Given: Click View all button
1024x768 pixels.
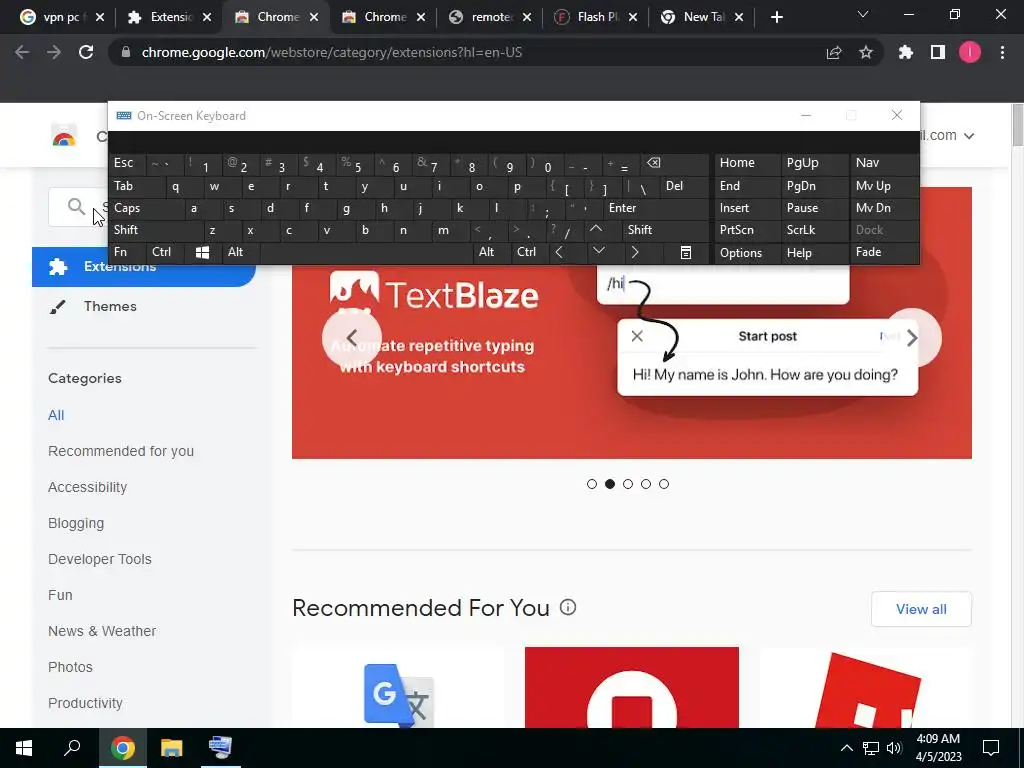Looking at the screenshot, I should pyautogui.click(x=921, y=609).
